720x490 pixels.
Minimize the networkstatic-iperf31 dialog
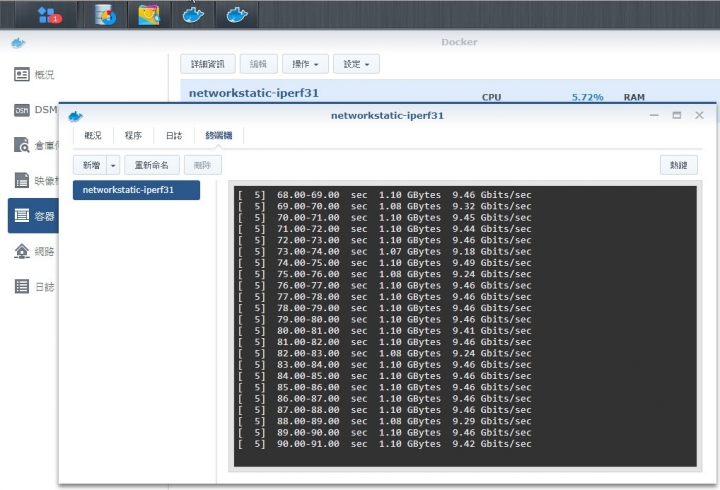(x=654, y=115)
